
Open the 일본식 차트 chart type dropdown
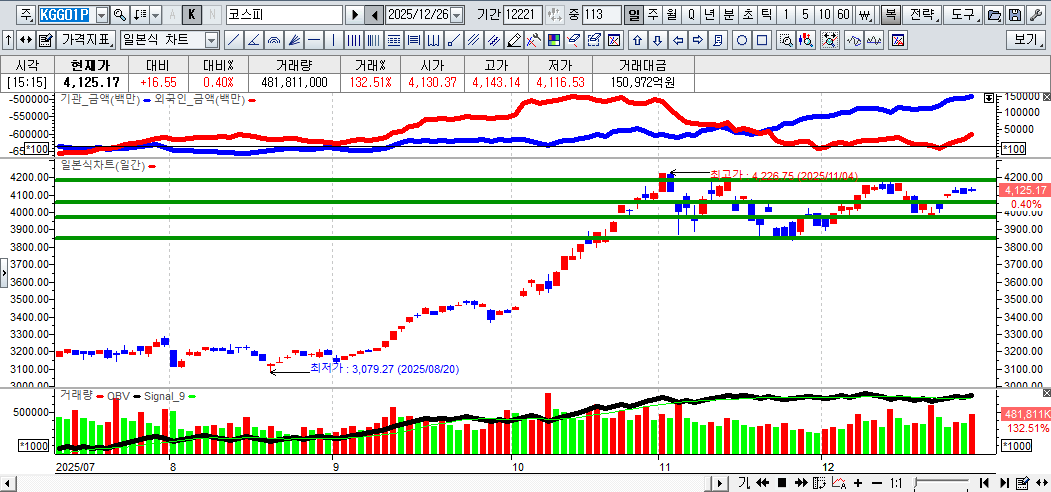pyautogui.click(x=211, y=40)
